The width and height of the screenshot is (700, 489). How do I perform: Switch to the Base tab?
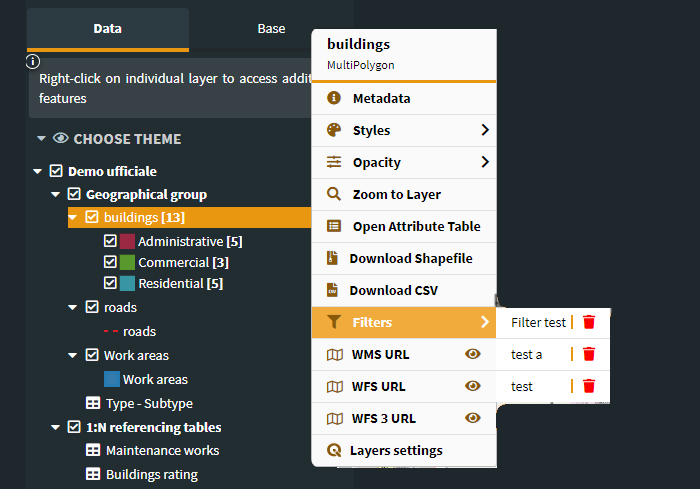coord(271,29)
